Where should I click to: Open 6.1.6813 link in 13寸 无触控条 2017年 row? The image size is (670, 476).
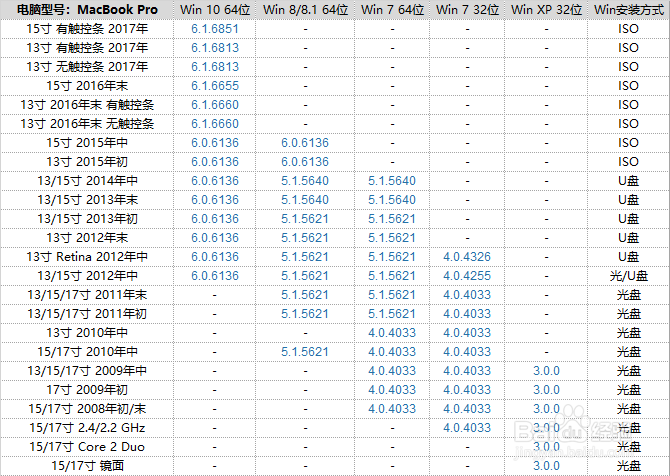click(x=215, y=67)
